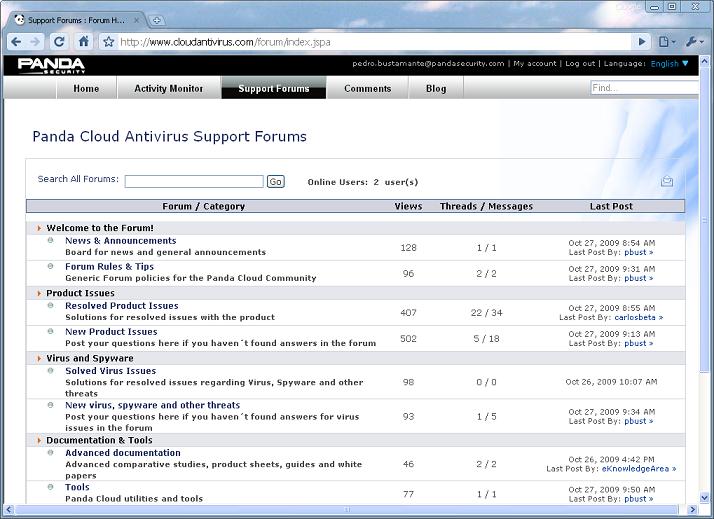This screenshot has width=714, height=519.
Task: Click the bullet icon beside Forum Rules & Tips
Action: [x=51, y=266]
